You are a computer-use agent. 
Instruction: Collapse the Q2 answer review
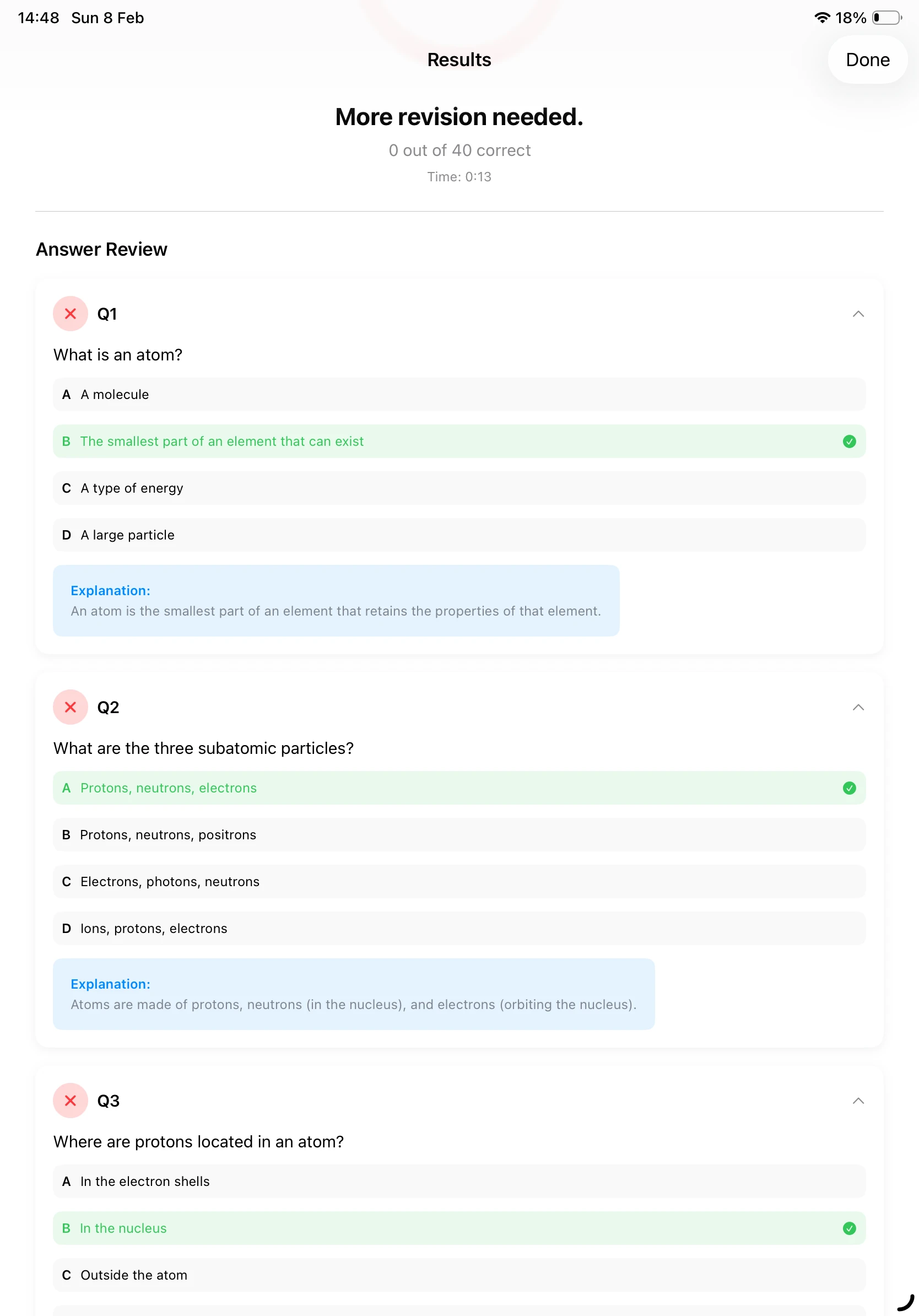tap(858, 707)
